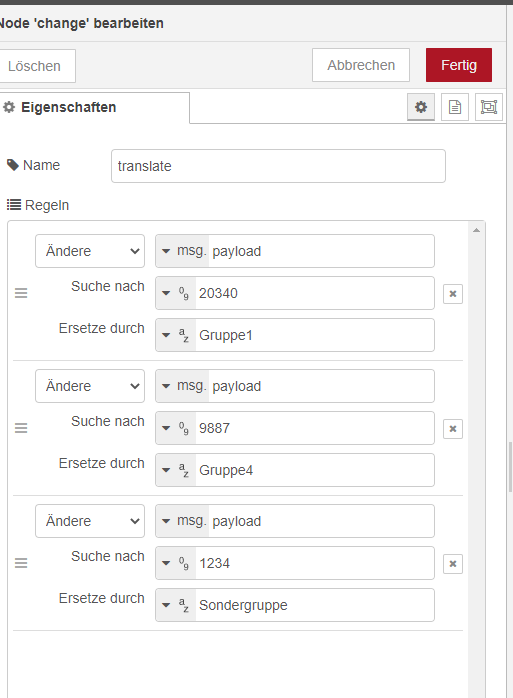Screen dimensions: 513x698
Task: Grab reorder handle of first rule
Action: (x=21, y=293)
